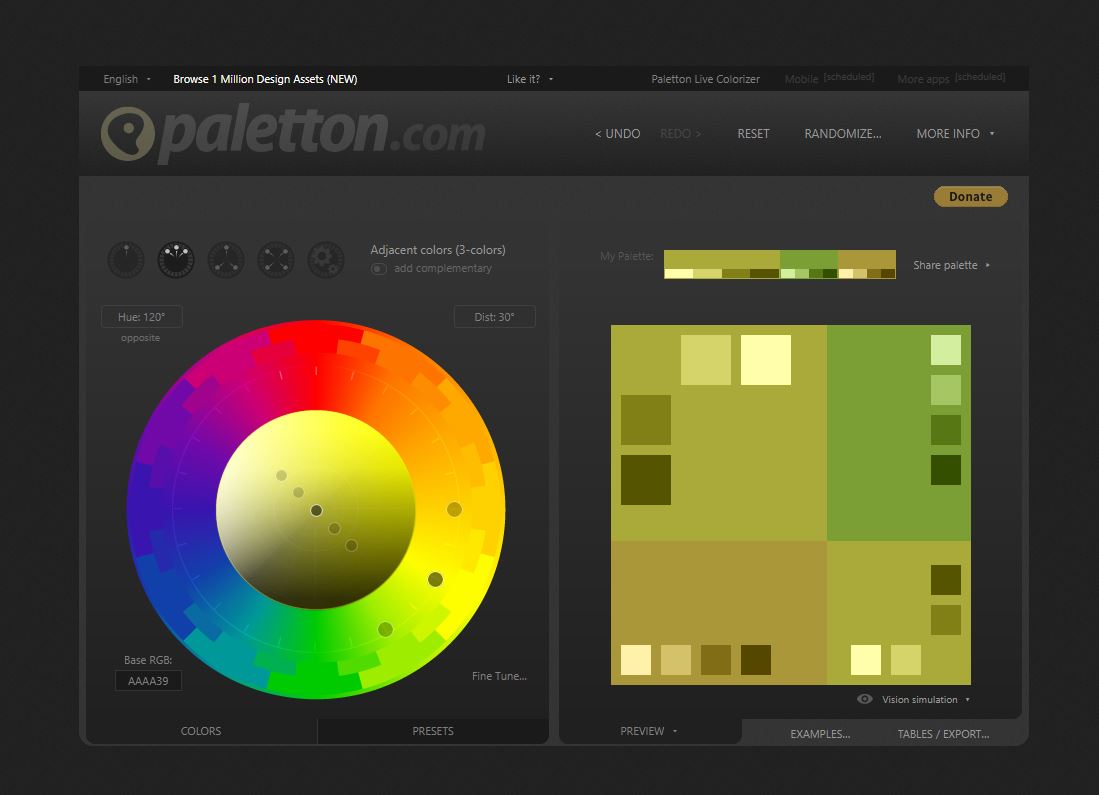This screenshot has height=795, width=1099.
Task: Click the RESET button
Action: pos(753,133)
